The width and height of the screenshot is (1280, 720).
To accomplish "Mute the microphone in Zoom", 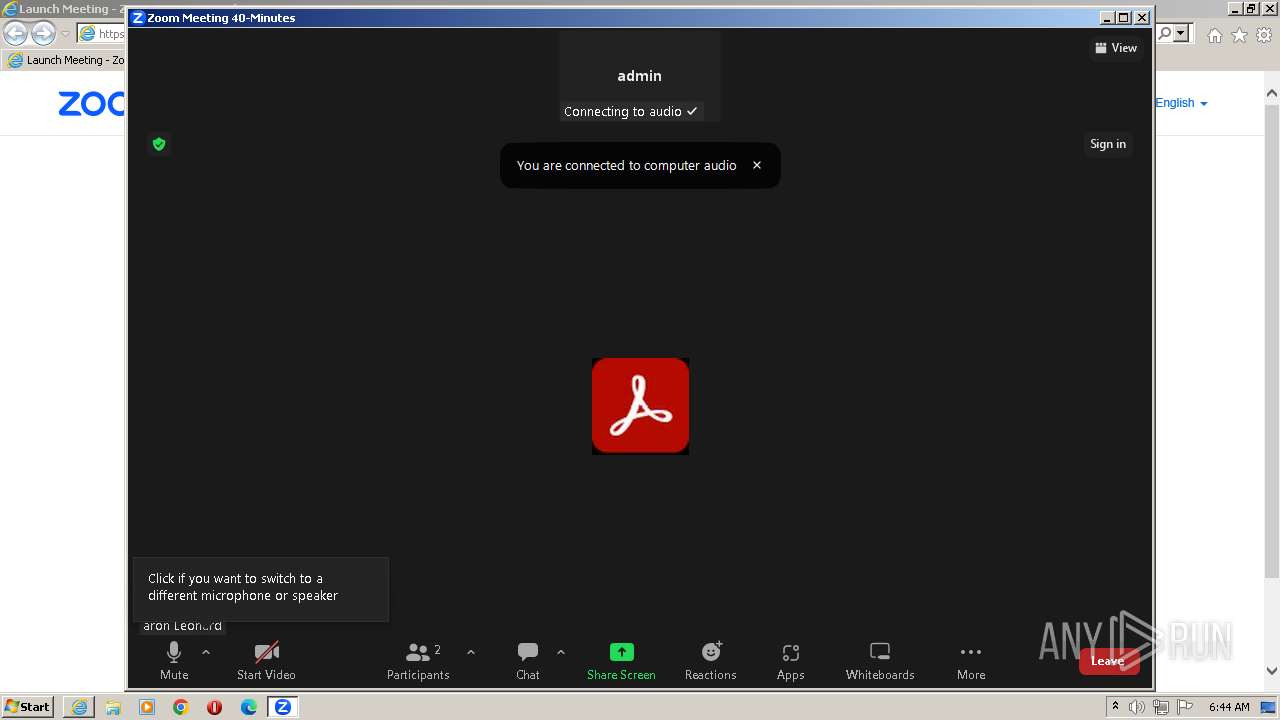I will tap(174, 661).
